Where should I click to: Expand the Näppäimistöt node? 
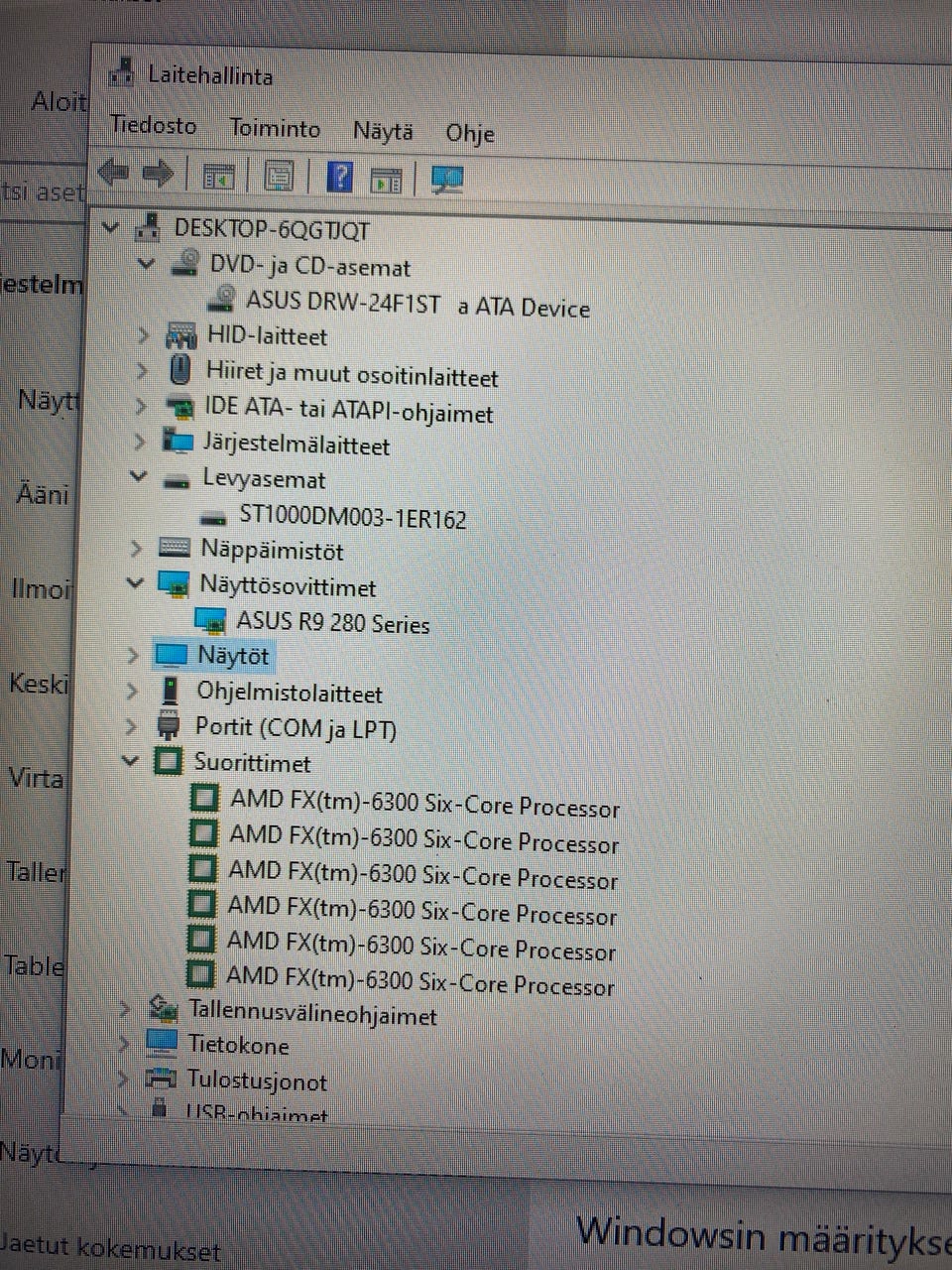click(x=137, y=548)
